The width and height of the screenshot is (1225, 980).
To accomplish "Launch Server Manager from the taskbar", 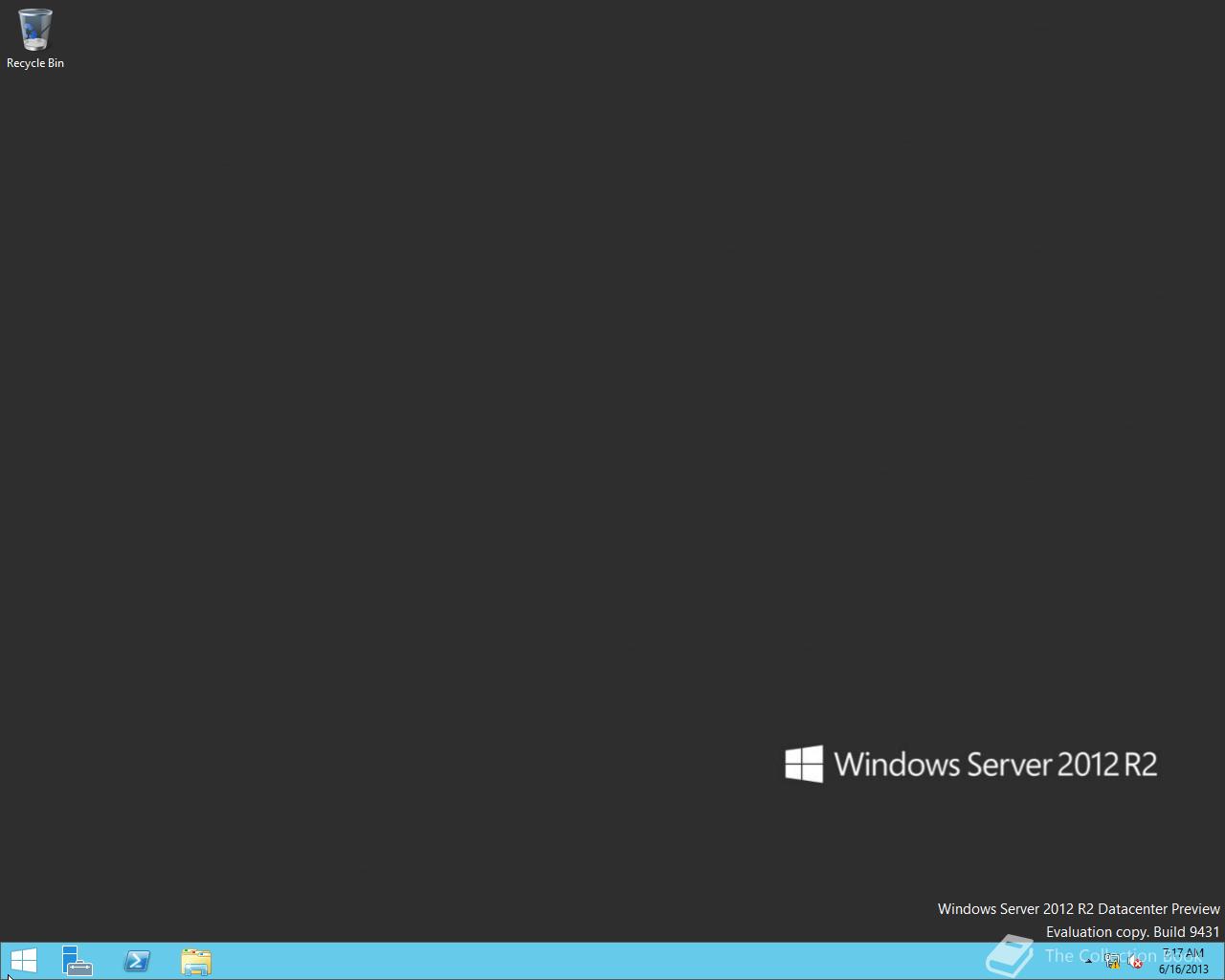I will (x=78, y=961).
